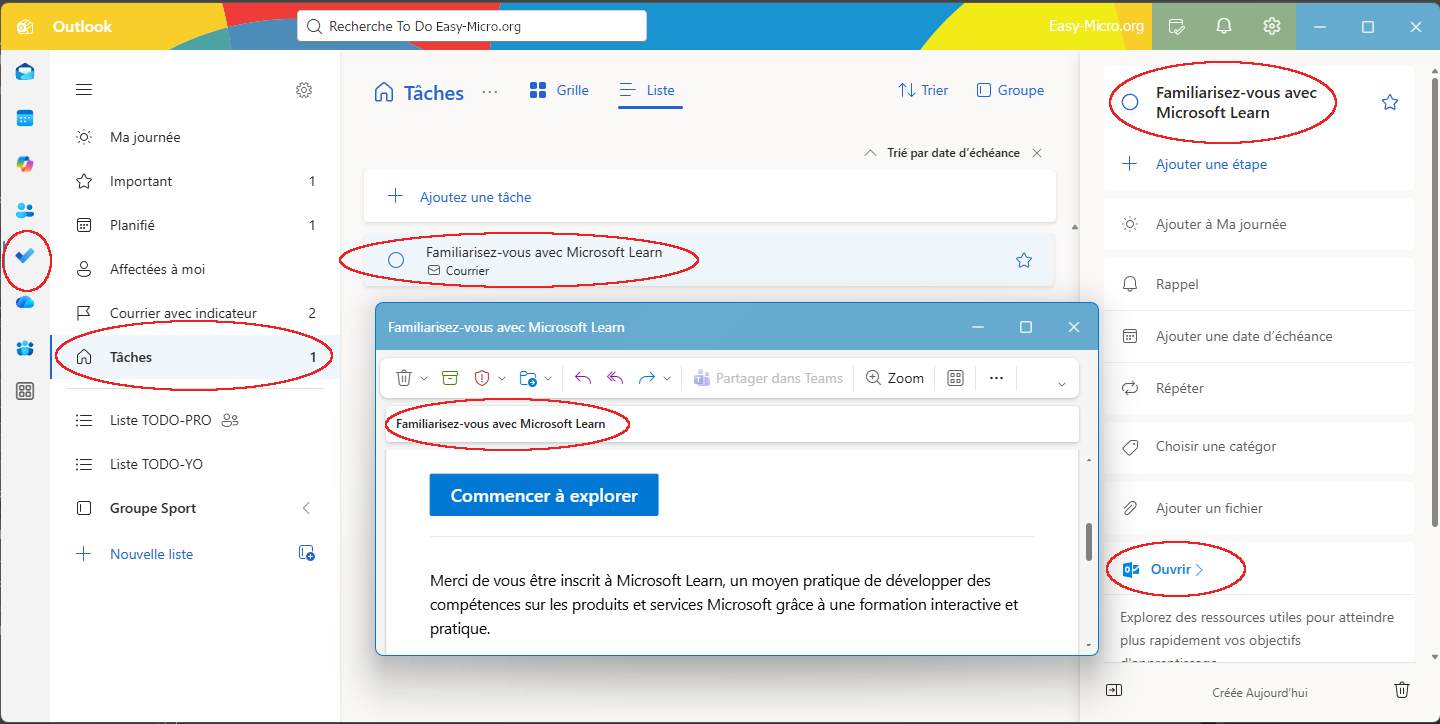Expand the Groupe Sport list group
1440x724 pixels.
[x=306, y=508]
